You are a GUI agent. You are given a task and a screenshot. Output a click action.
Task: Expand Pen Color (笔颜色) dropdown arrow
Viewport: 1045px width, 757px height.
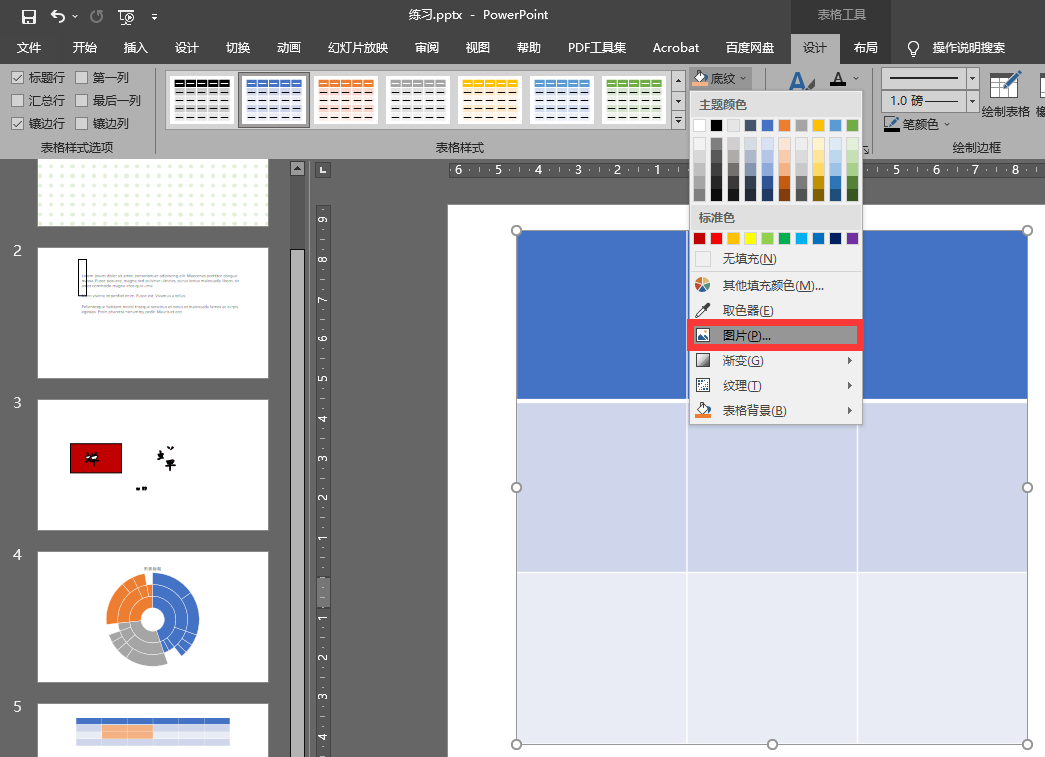[947, 125]
